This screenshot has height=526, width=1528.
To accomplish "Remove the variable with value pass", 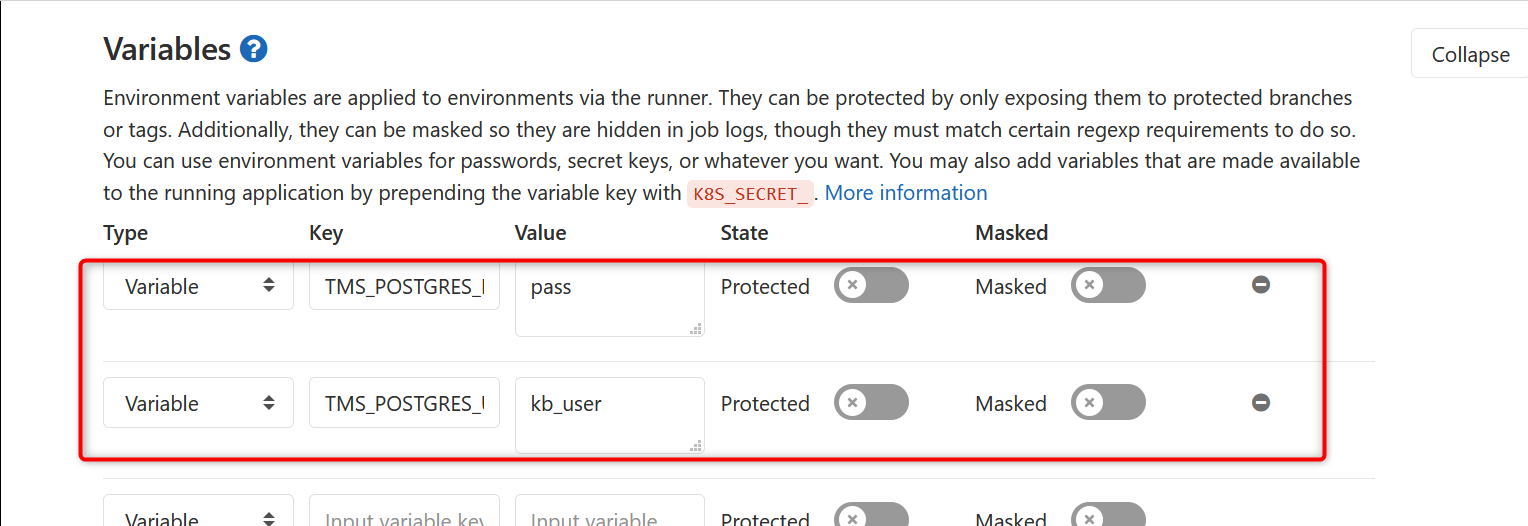I will [1261, 285].
